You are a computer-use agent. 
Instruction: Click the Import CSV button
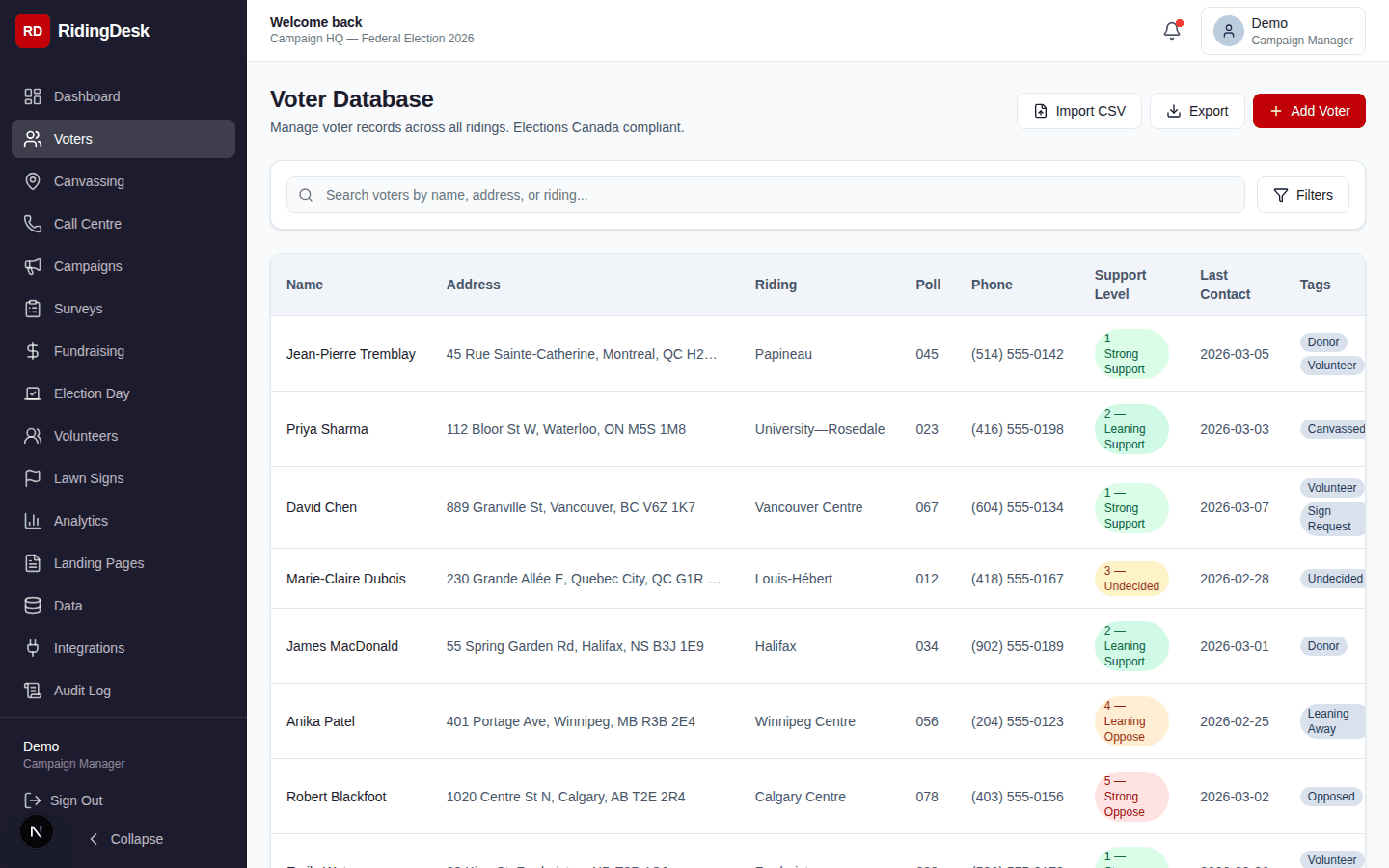(1078, 111)
